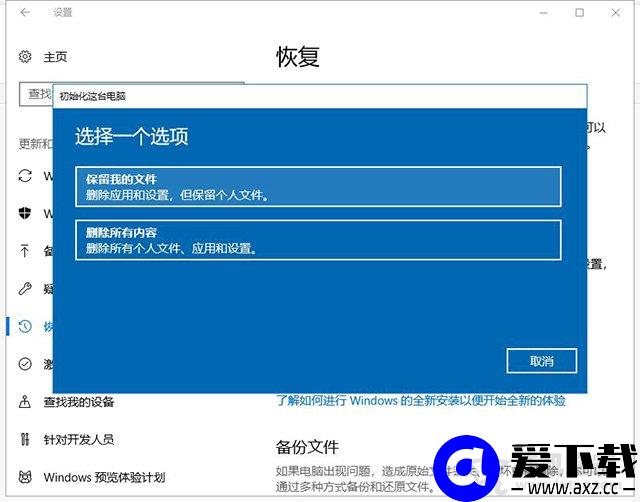Viewport: 640px width, 502px height.
Task: Open the Backup upward-arrow icon
Action: coord(25,250)
